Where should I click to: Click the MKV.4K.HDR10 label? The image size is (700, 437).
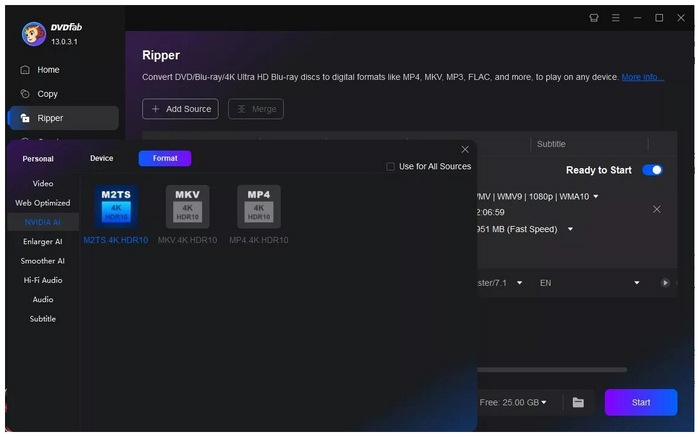(188, 240)
